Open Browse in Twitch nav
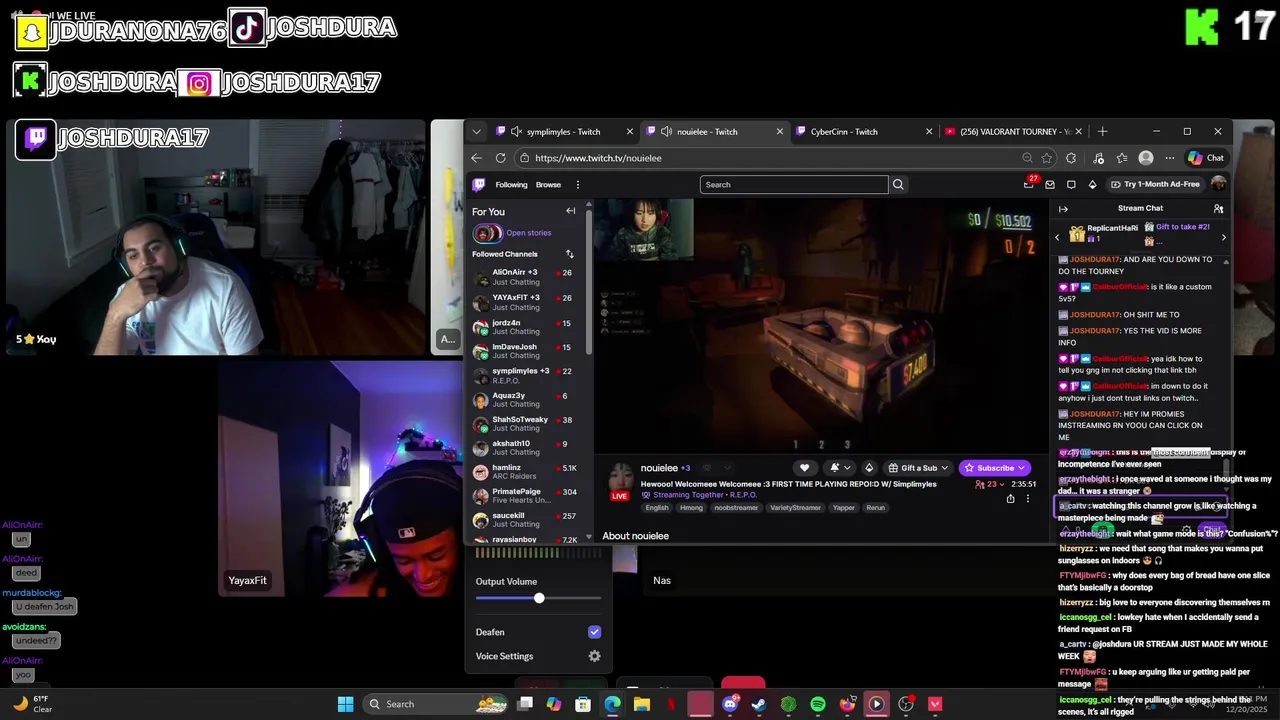Screen dimensions: 1280x720 pos(548,185)
